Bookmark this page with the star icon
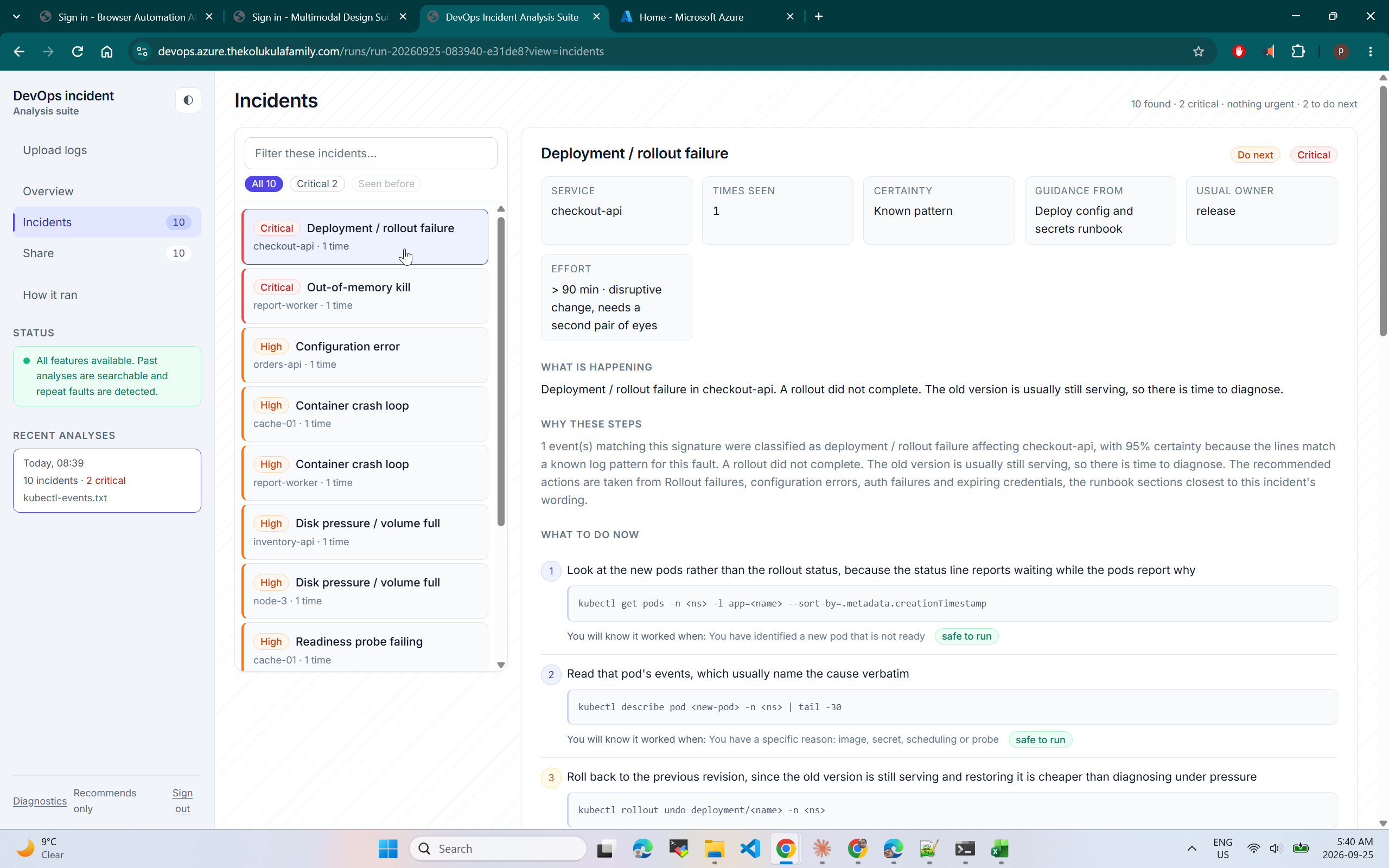This screenshot has width=1389, height=868. (1198, 52)
